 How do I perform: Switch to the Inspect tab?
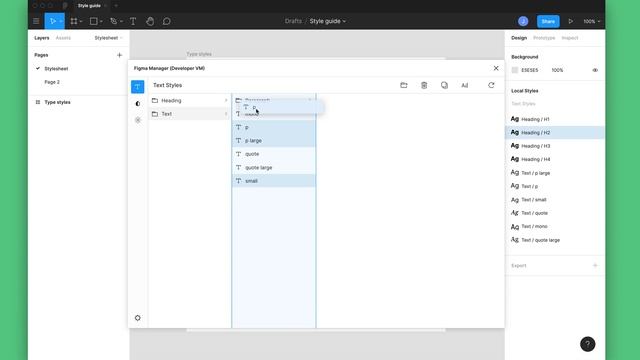[x=570, y=38]
